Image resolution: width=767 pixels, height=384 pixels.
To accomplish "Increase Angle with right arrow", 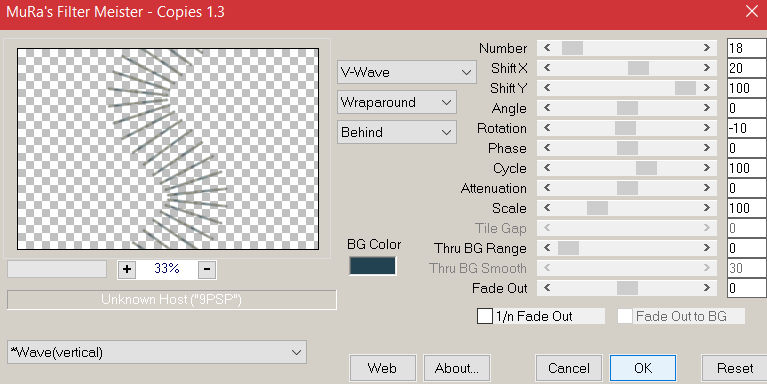I will coord(707,108).
